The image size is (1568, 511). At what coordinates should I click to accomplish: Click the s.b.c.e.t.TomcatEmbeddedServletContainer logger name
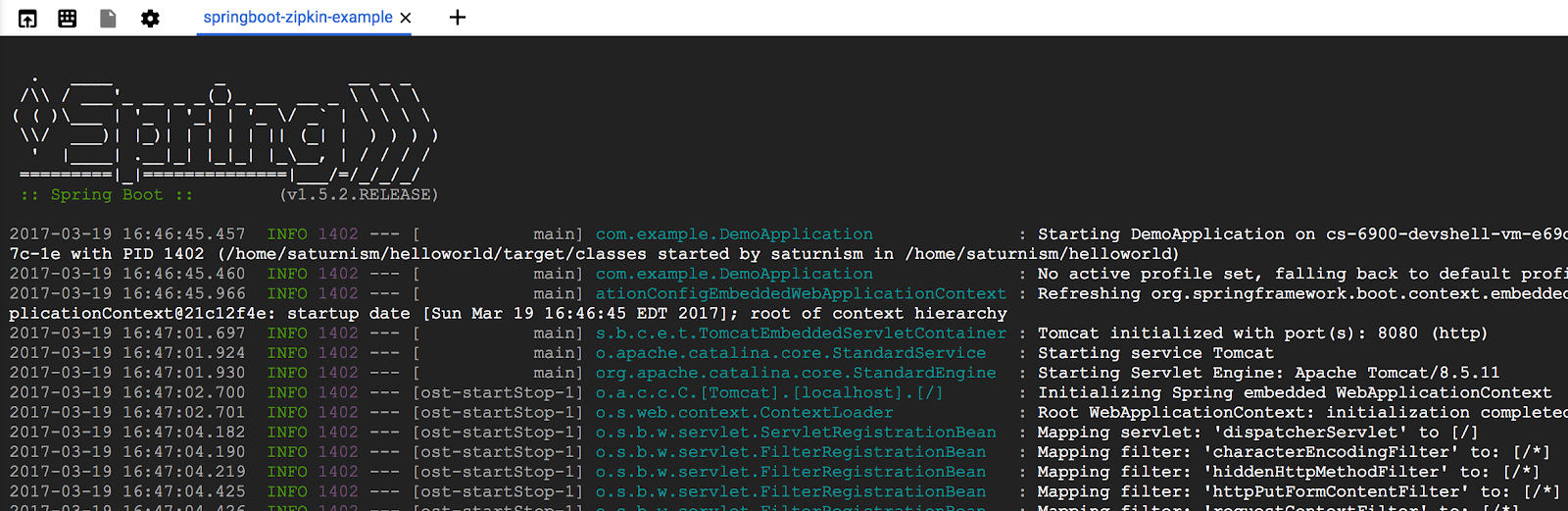(x=801, y=333)
